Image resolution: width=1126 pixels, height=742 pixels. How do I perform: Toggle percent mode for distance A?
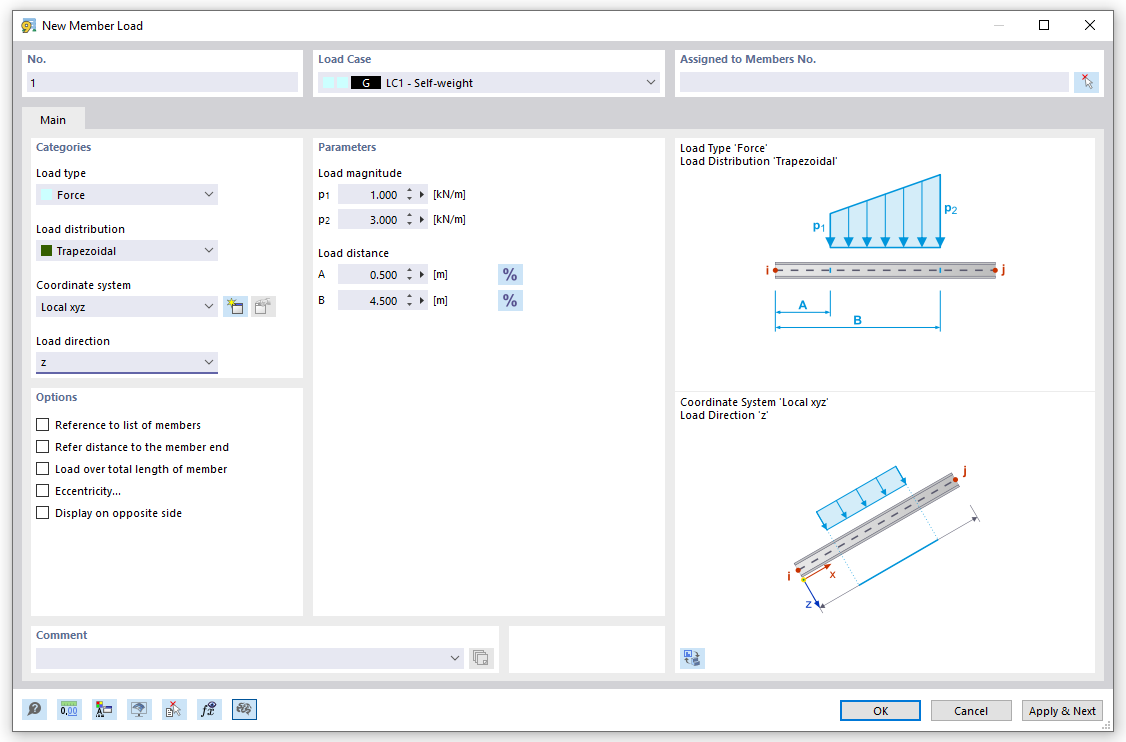510,274
